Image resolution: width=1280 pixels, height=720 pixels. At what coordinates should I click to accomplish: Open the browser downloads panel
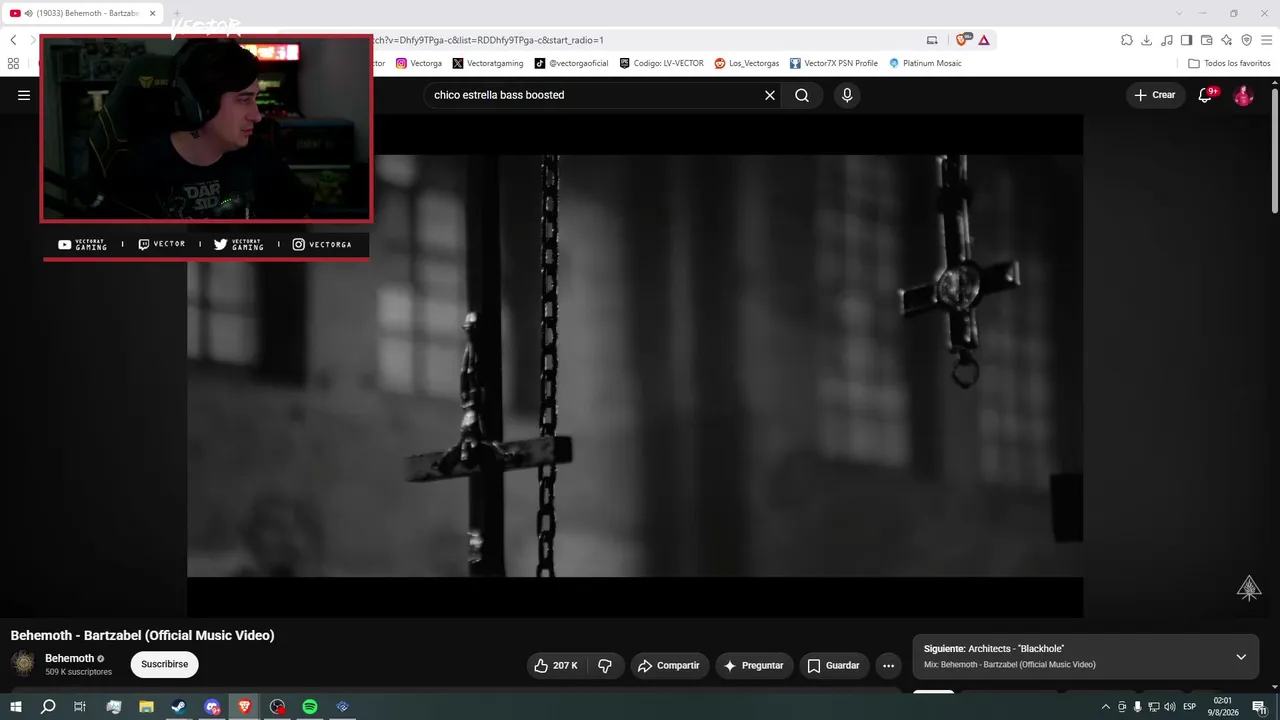(x=1147, y=40)
